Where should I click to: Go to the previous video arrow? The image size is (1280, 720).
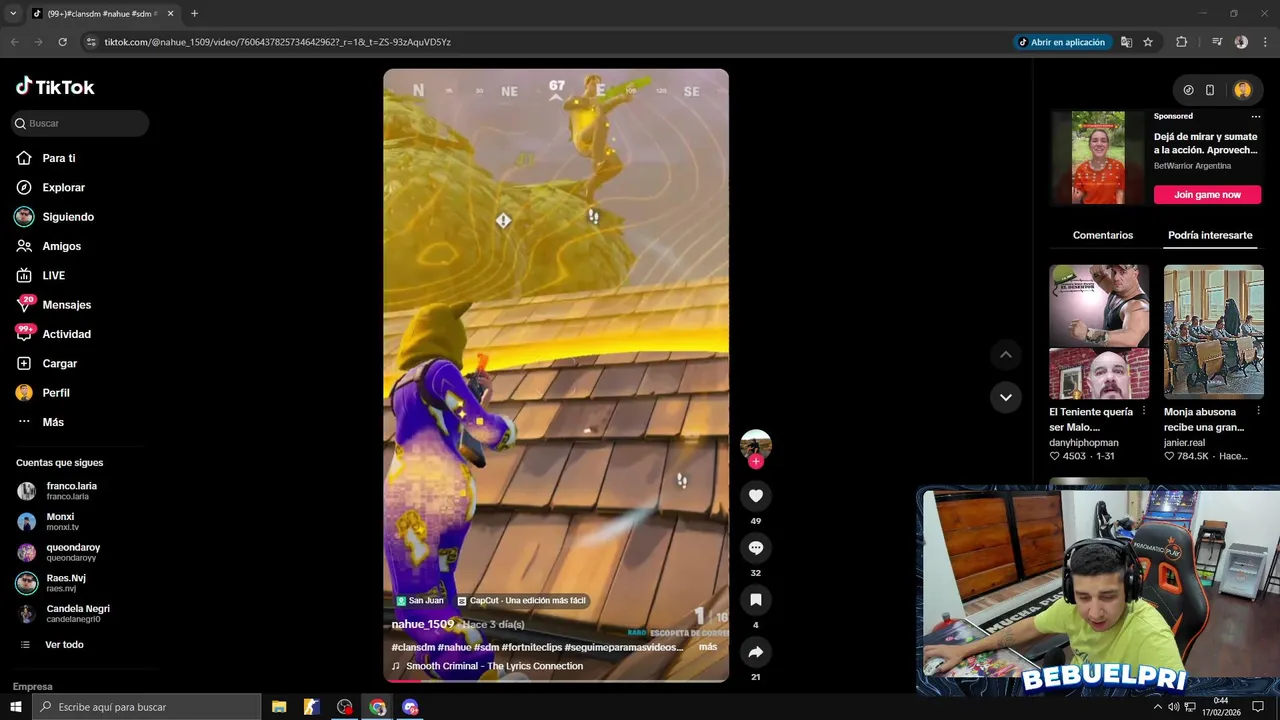click(x=1006, y=355)
